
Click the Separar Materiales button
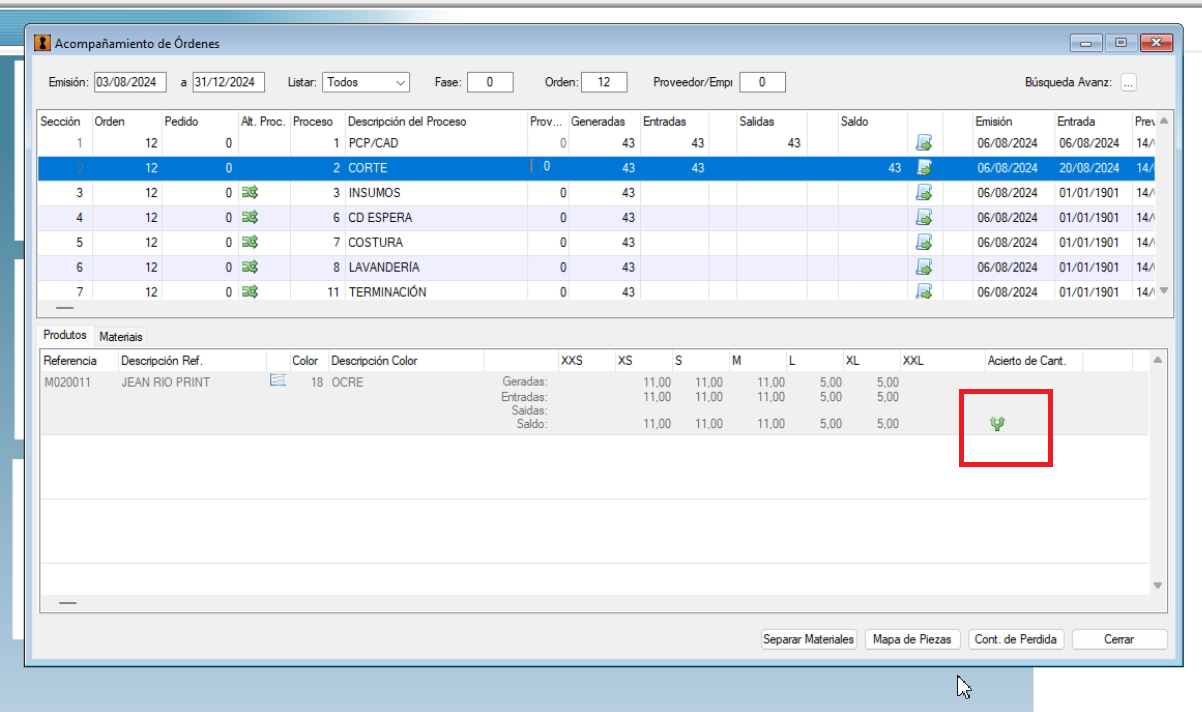[x=809, y=639]
